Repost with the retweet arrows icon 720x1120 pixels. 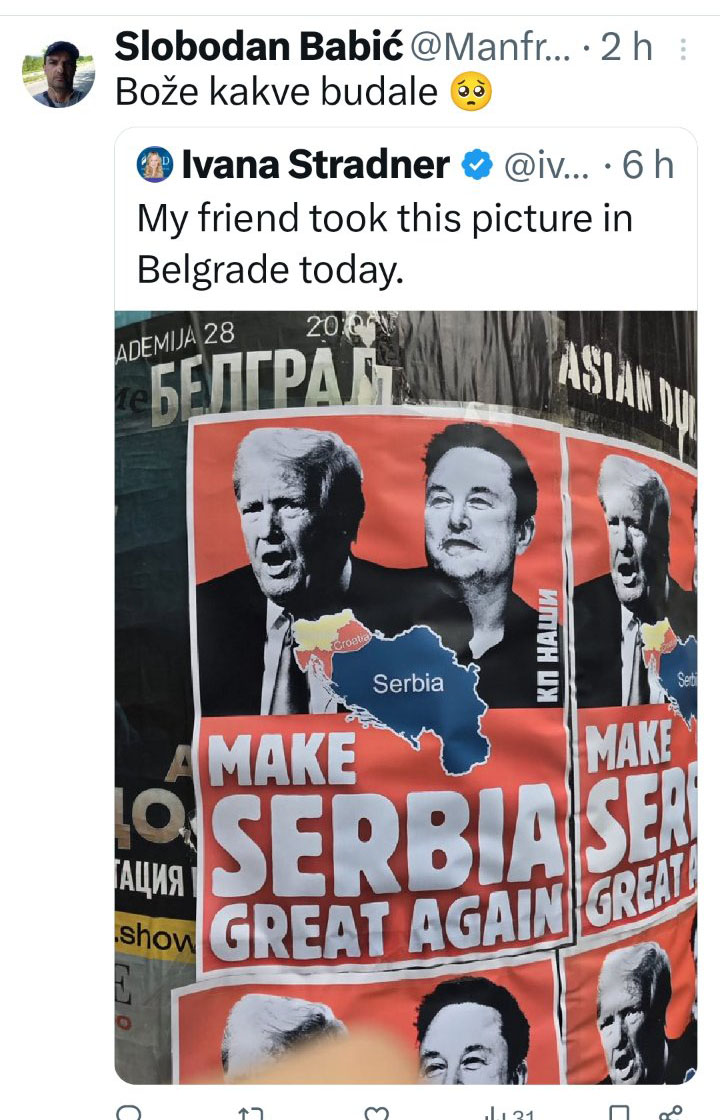pyautogui.click(x=251, y=1113)
